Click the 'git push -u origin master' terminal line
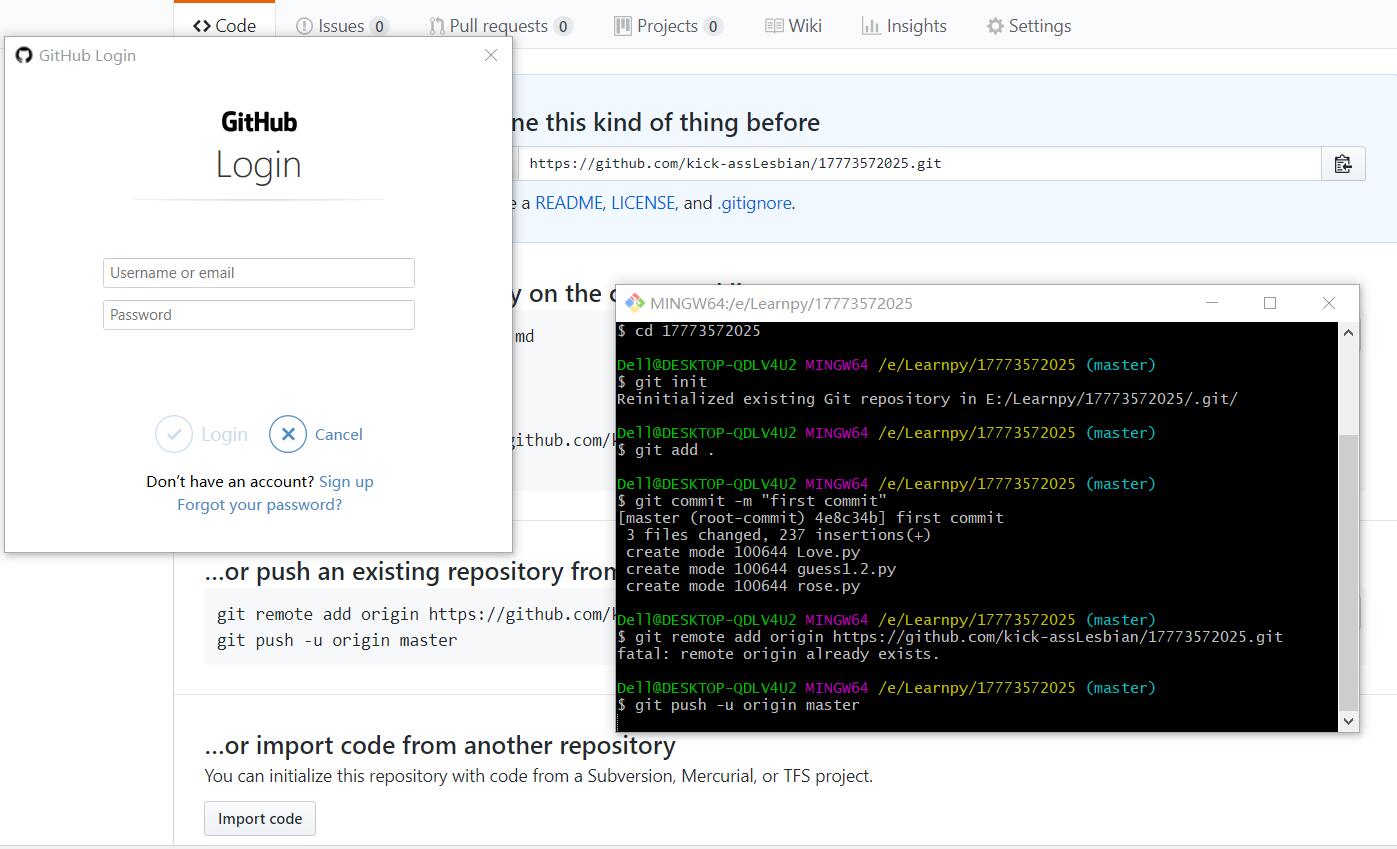 739,705
